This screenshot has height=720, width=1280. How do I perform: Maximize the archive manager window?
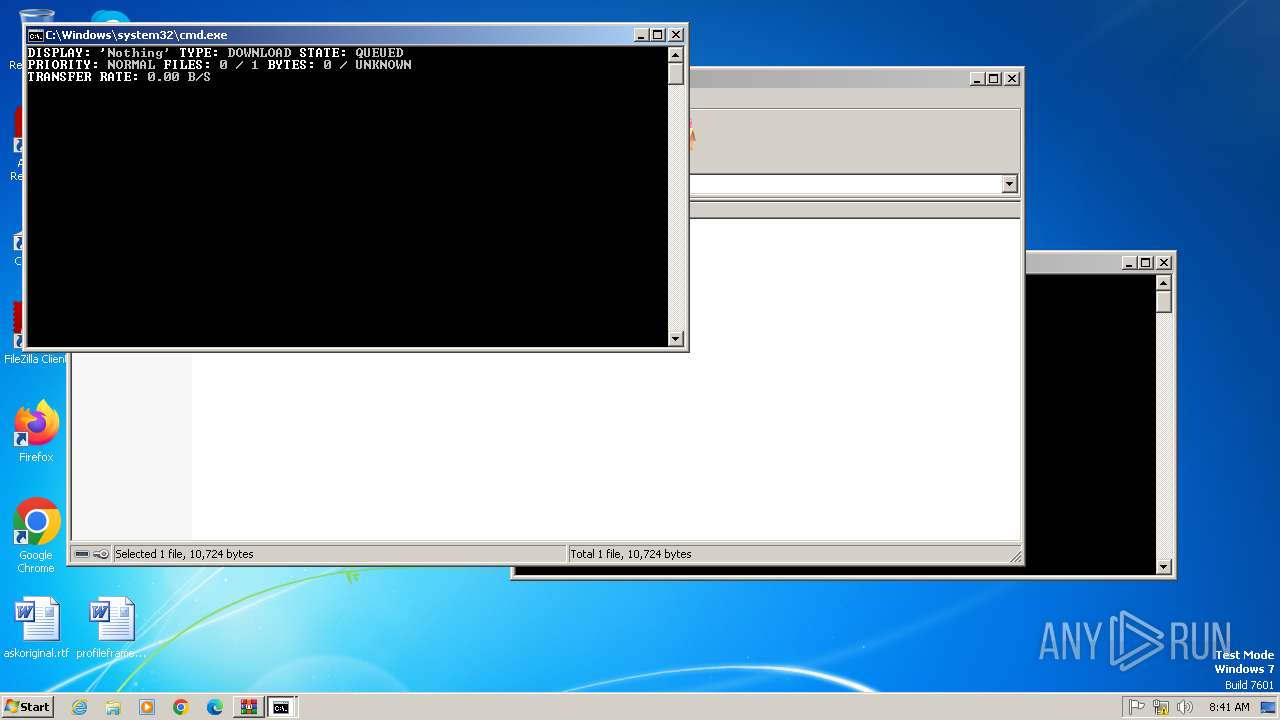[993, 78]
